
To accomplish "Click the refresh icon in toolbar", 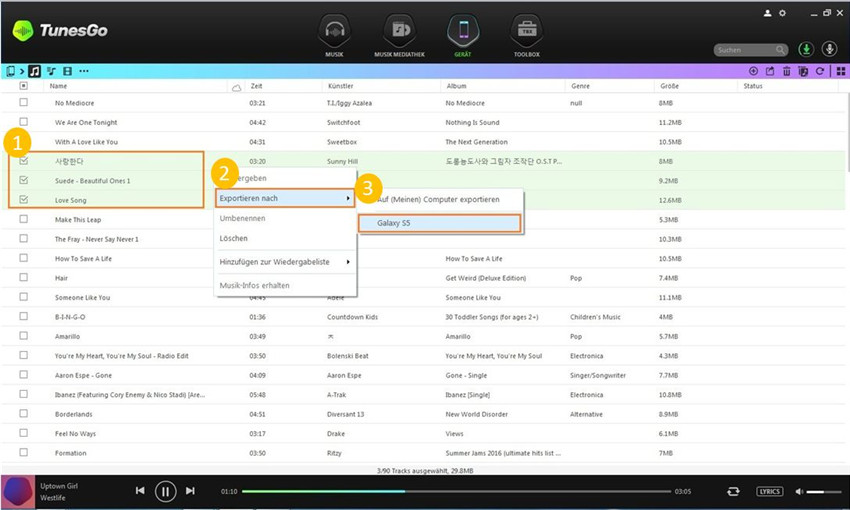I will click(x=820, y=71).
